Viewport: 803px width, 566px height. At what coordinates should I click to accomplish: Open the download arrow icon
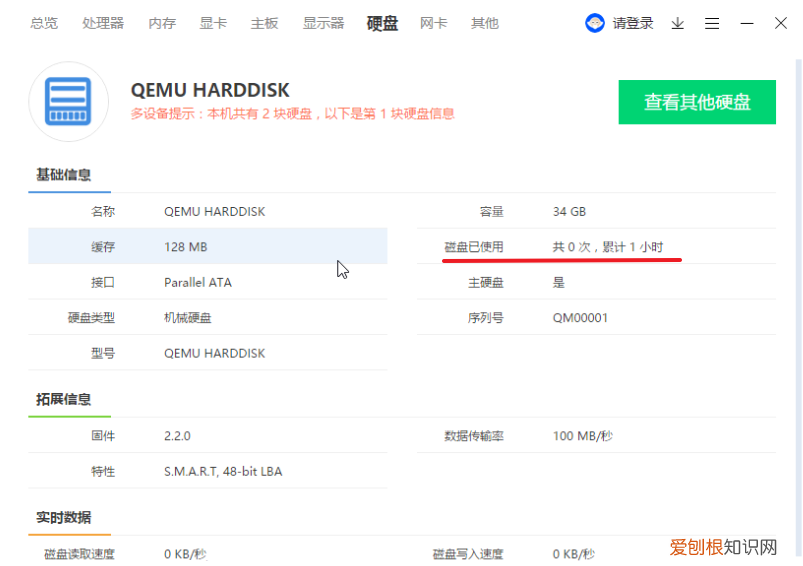point(678,23)
